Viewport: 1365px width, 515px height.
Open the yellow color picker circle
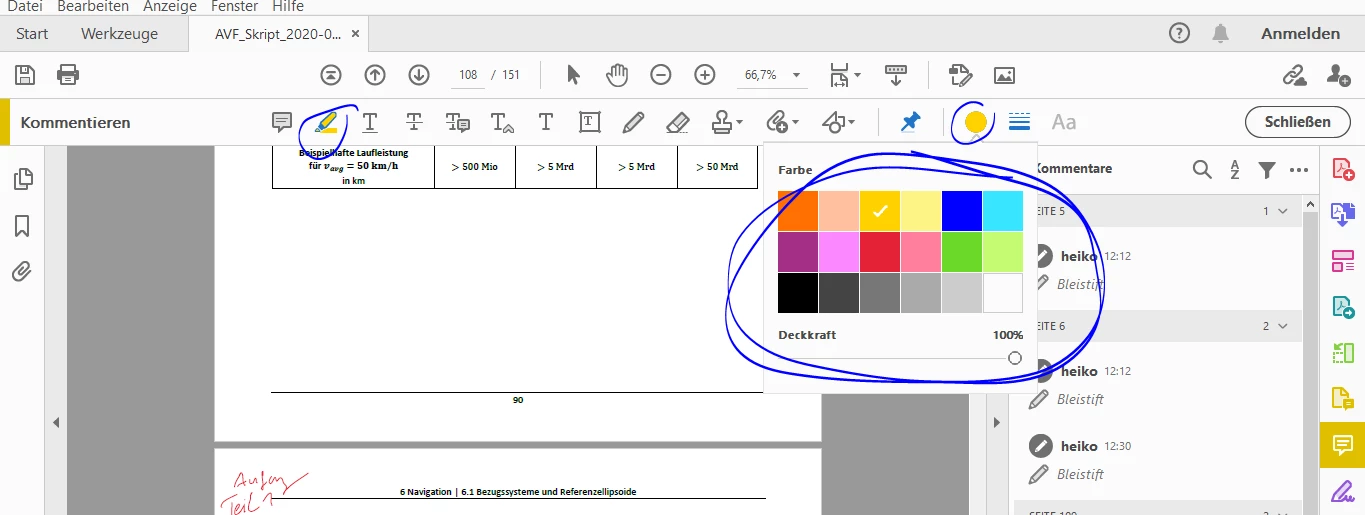(976, 122)
